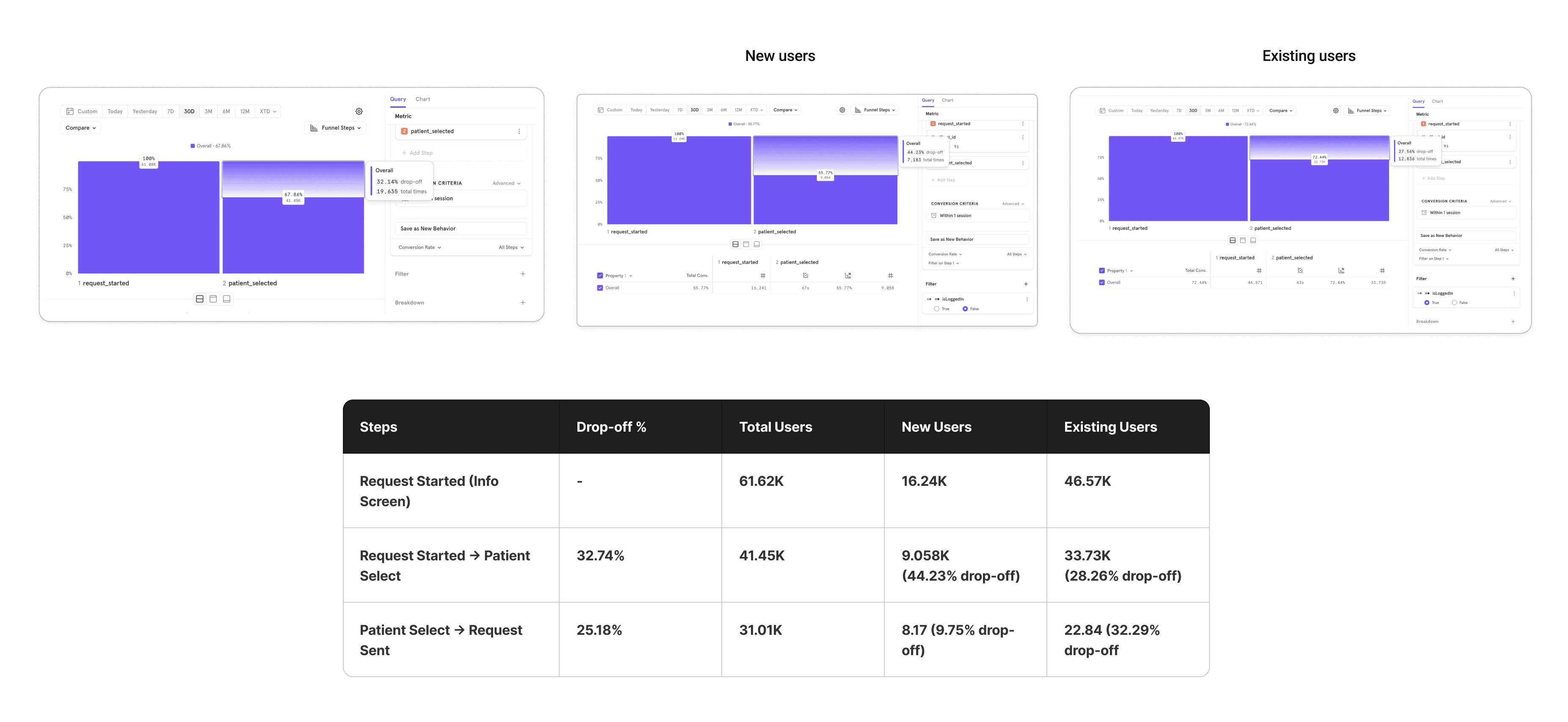Switch to Chart tab in left screenshot
This screenshot has height=722, width=1568.
[x=422, y=99]
